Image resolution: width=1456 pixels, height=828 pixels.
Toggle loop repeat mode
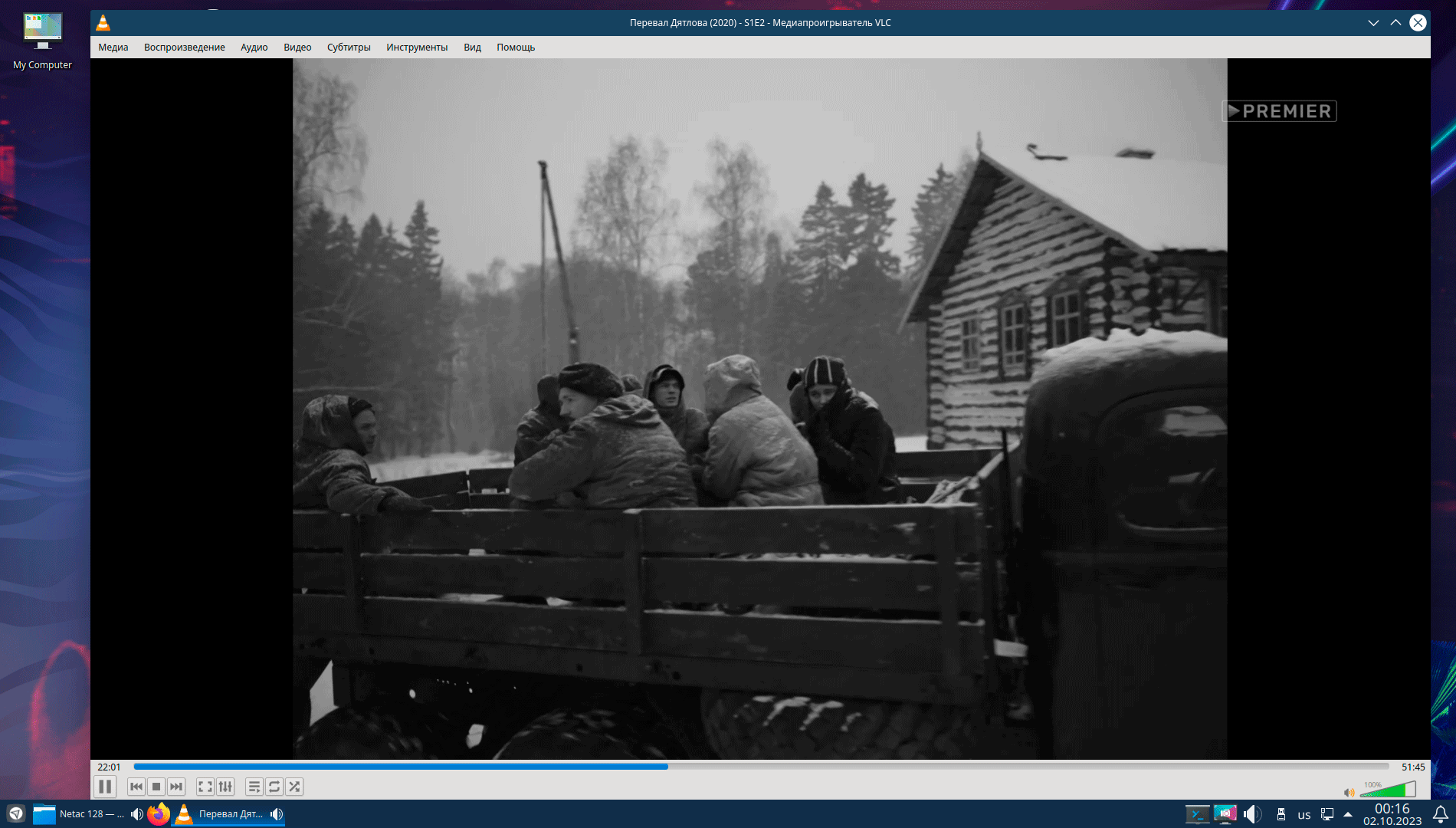coord(274,787)
